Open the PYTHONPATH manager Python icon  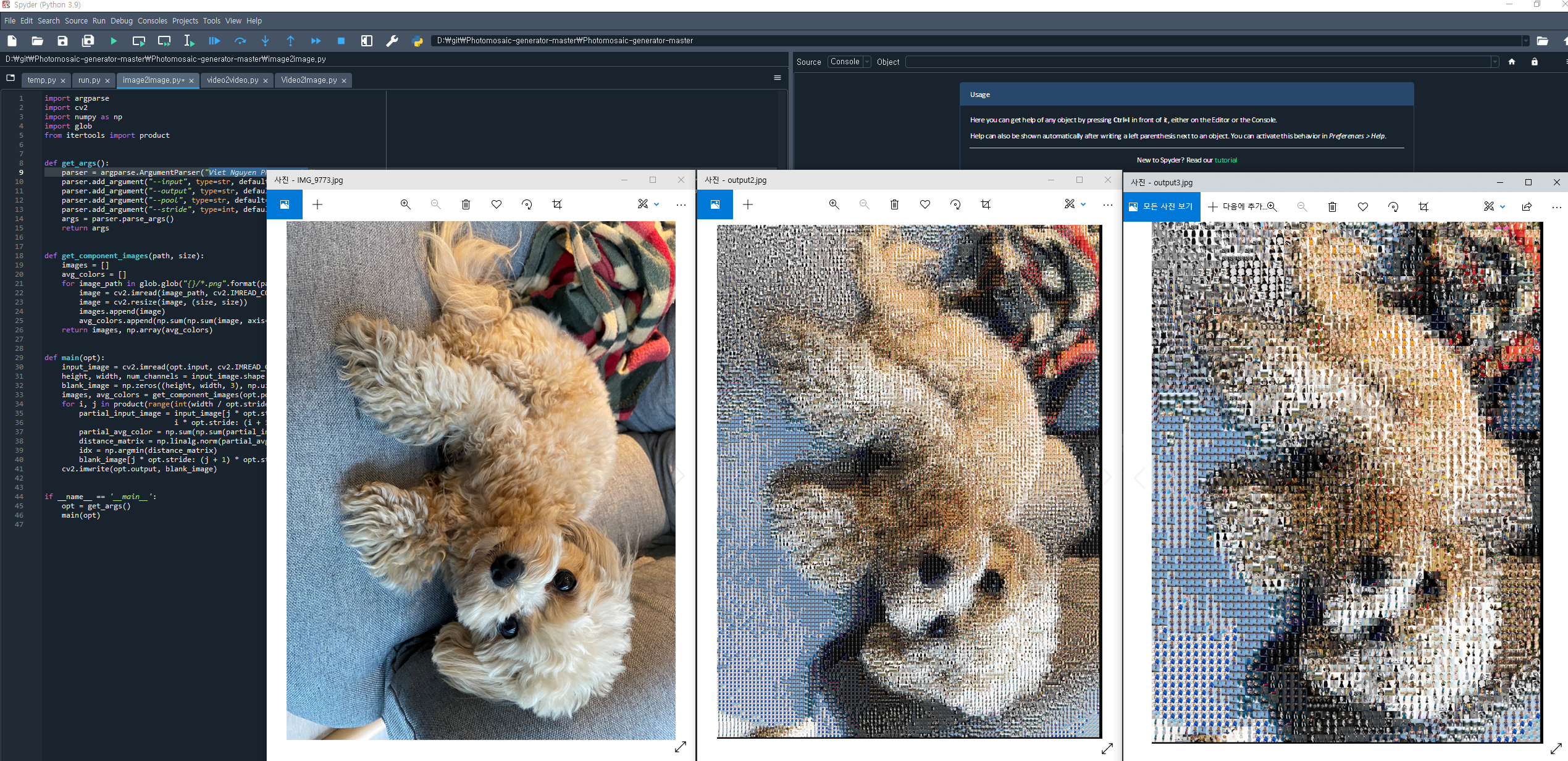[417, 41]
